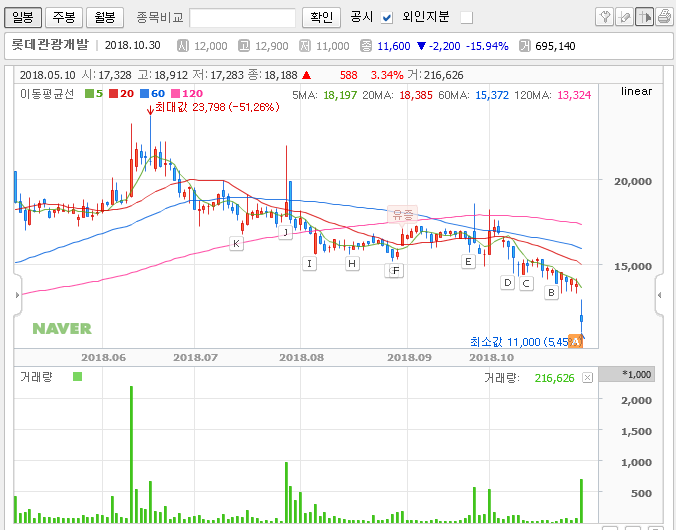This screenshot has width=676, height=530.
Task: Open disclosure marker E on chart
Action: coord(468,261)
